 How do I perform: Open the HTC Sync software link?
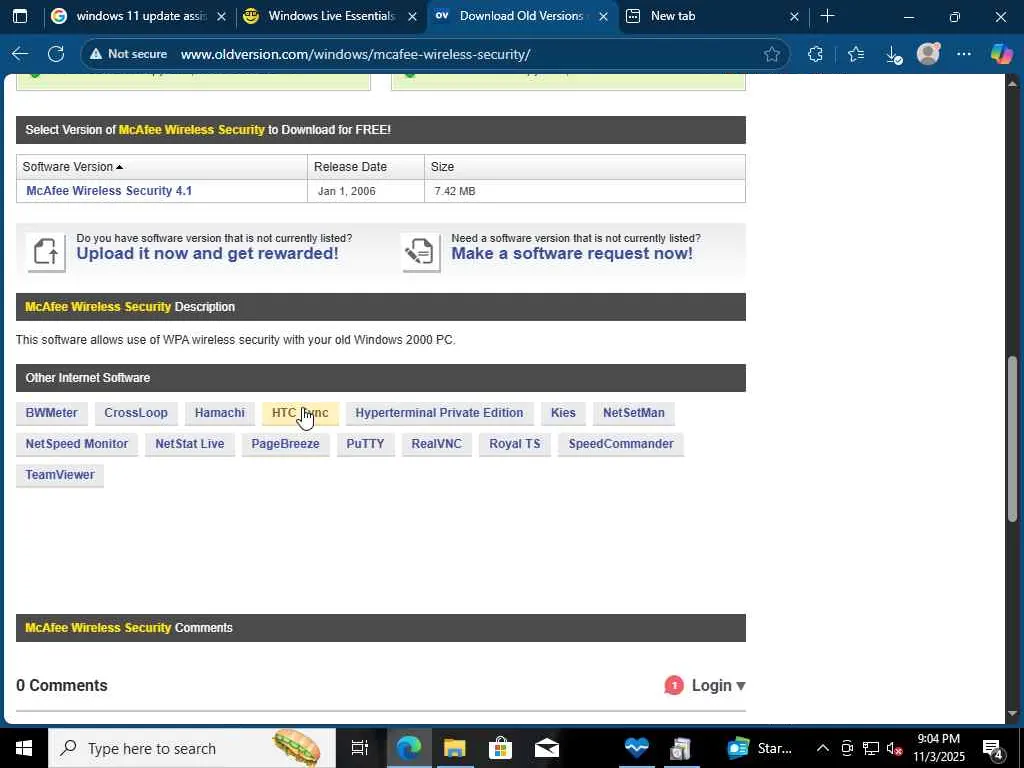pyautogui.click(x=300, y=413)
